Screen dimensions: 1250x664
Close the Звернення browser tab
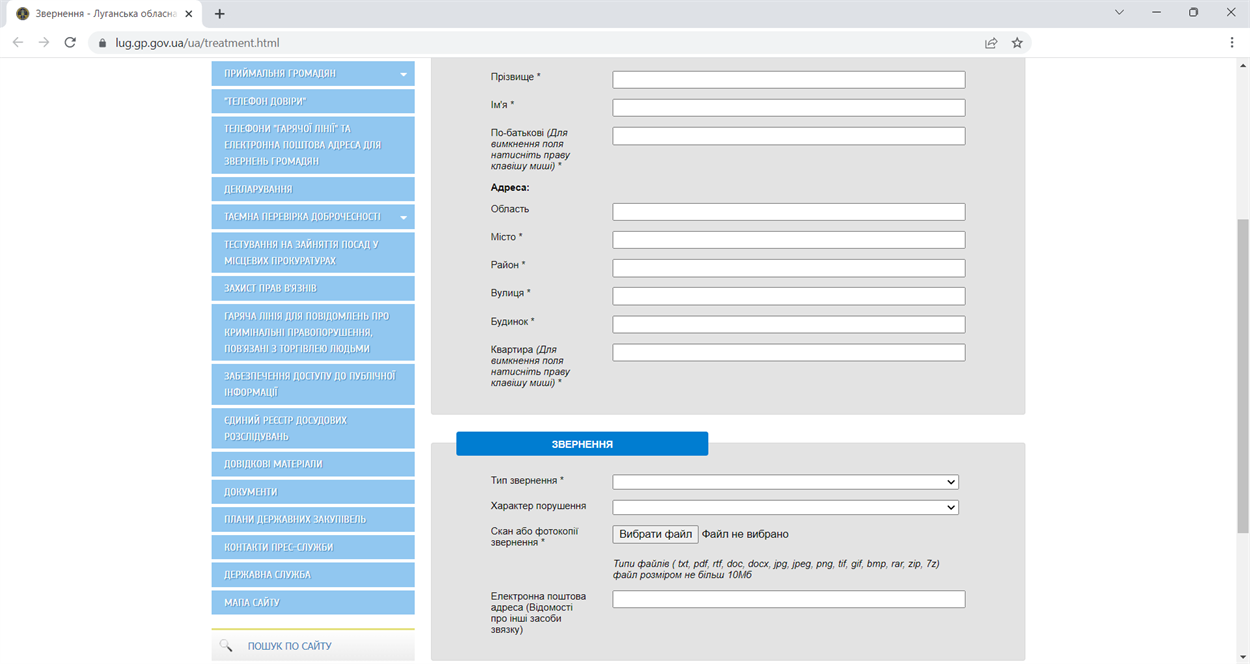[189, 13]
